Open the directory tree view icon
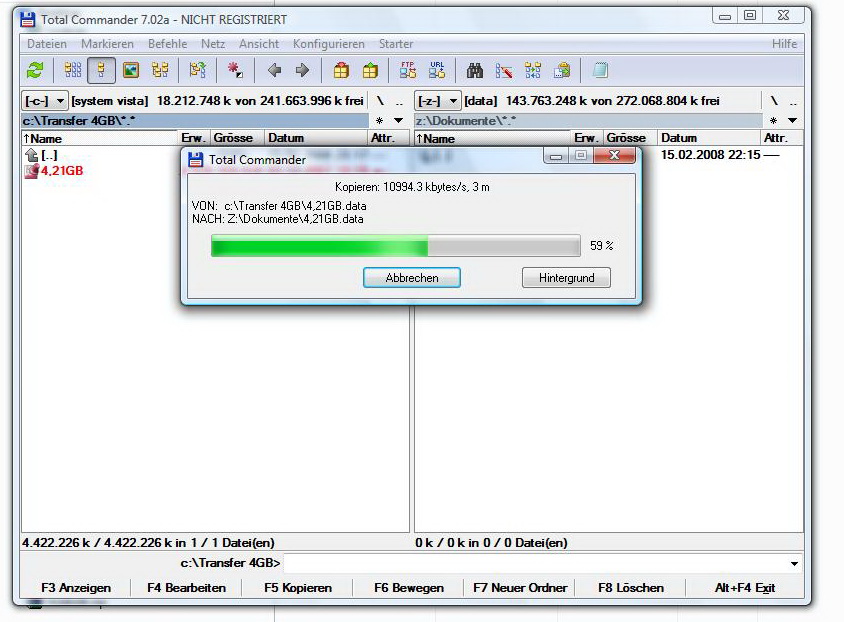Viewport: 844px width, 622px height. click(x=160, y=70)
